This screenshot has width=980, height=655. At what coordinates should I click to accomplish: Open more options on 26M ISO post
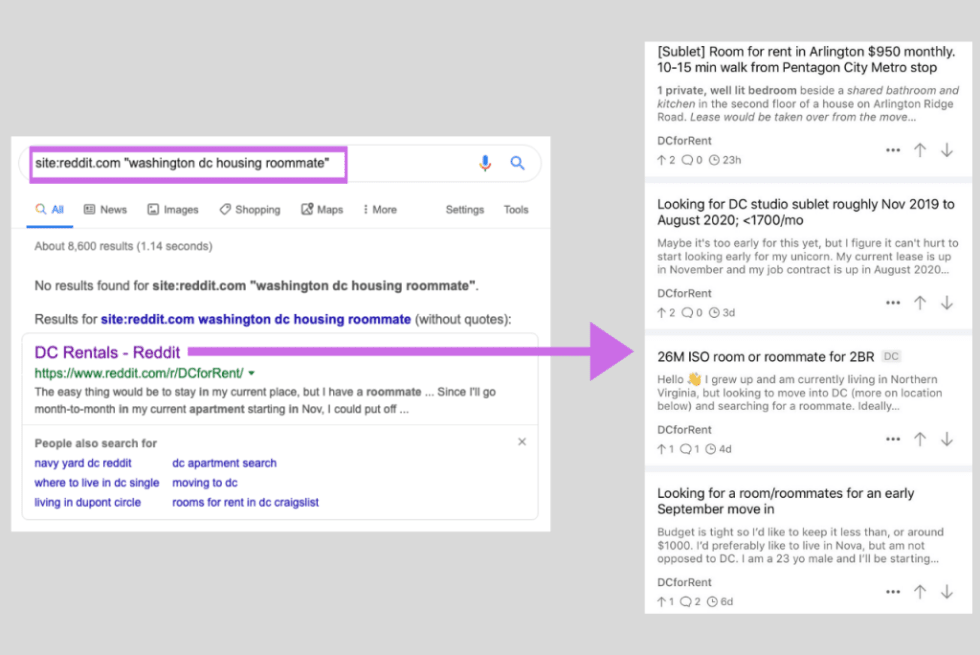coord(893,439)
